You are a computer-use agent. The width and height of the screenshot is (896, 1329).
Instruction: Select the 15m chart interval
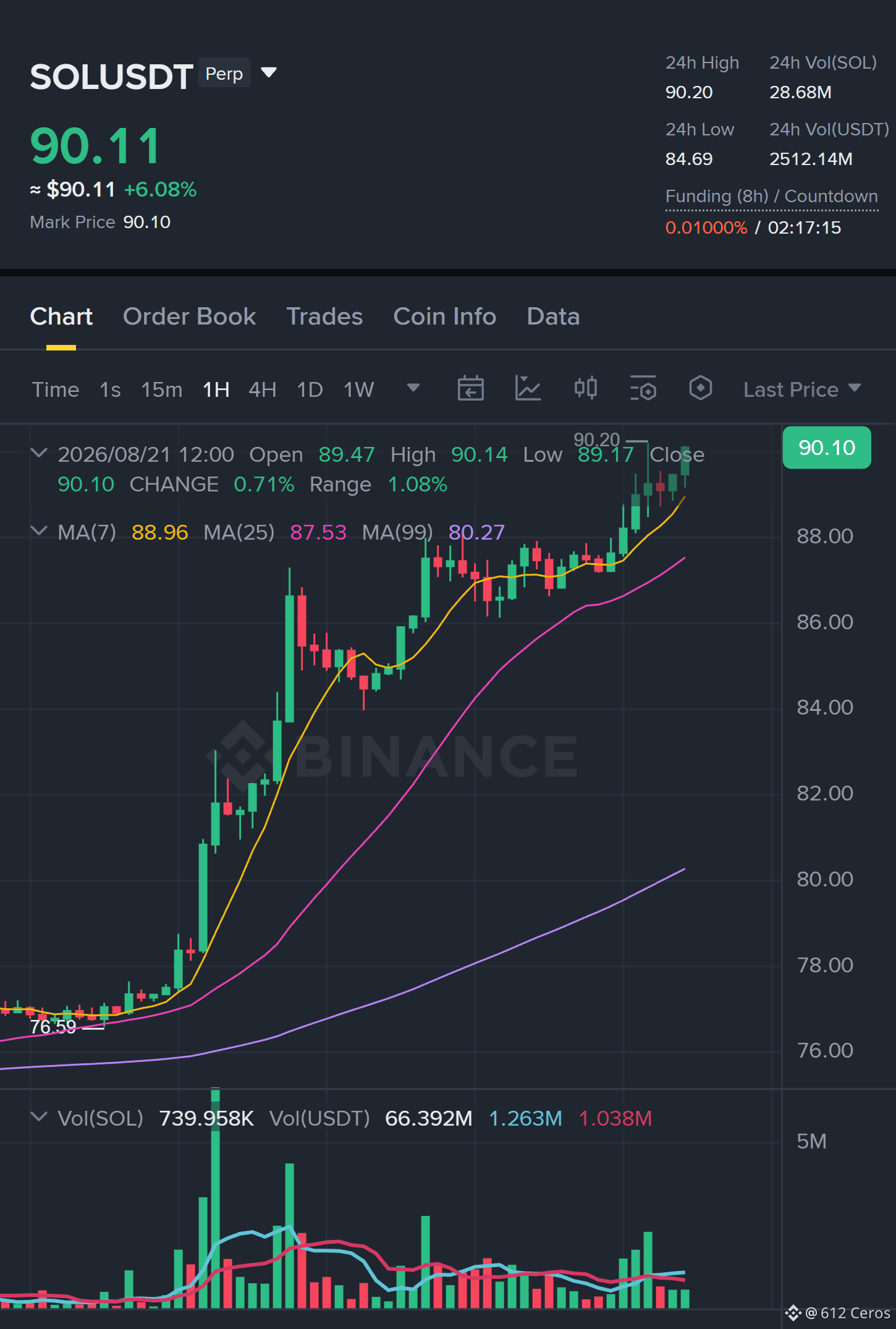pyautogui.click(x=162, y=389)
